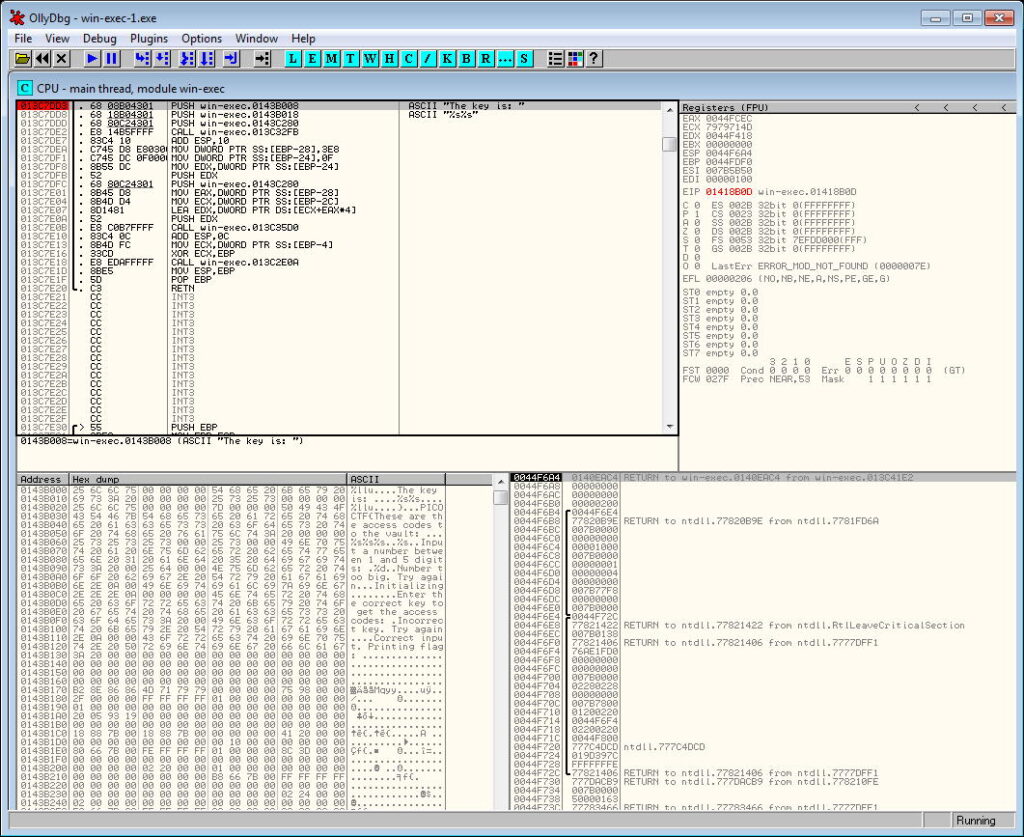Click the Running status indicator
This screenshot has width=1024, height=837.
tap(976, 821)
